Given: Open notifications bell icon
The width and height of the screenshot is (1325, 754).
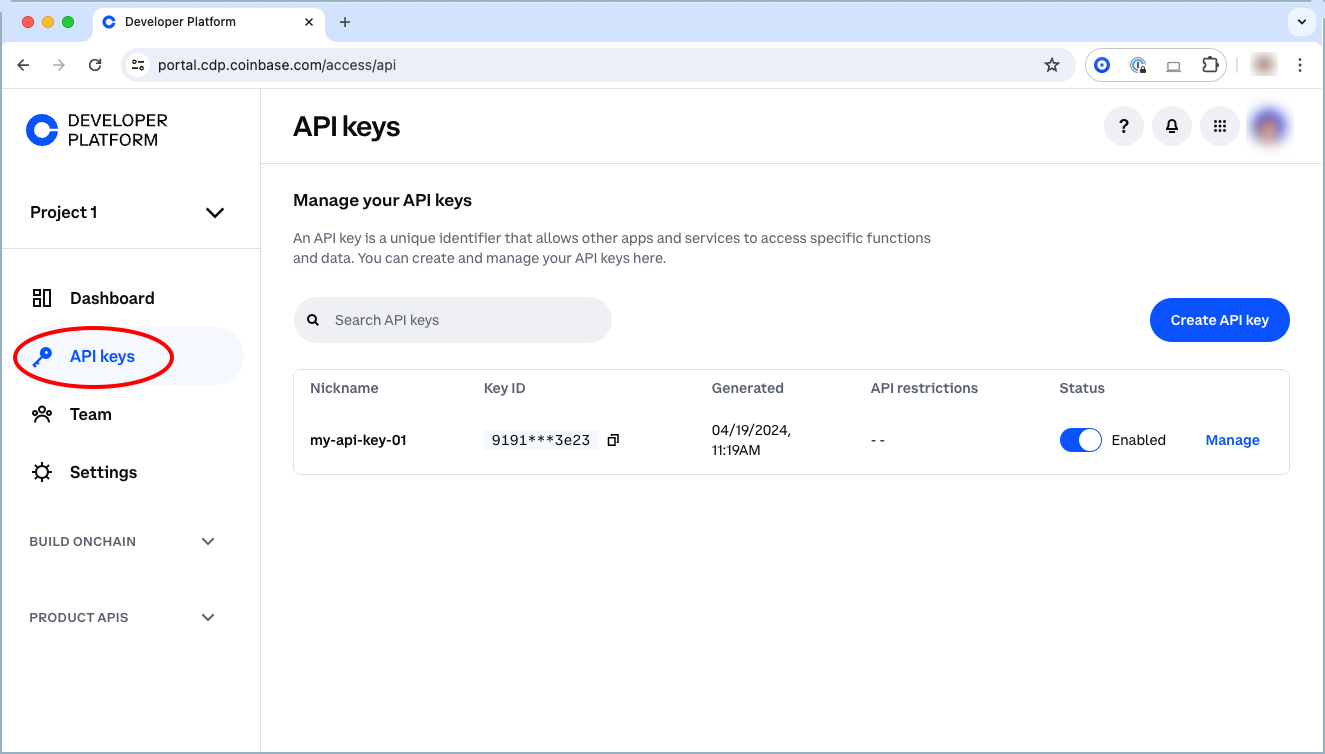Looking at the screenshot, I should pyautogui.click(x=1172, y=126).
